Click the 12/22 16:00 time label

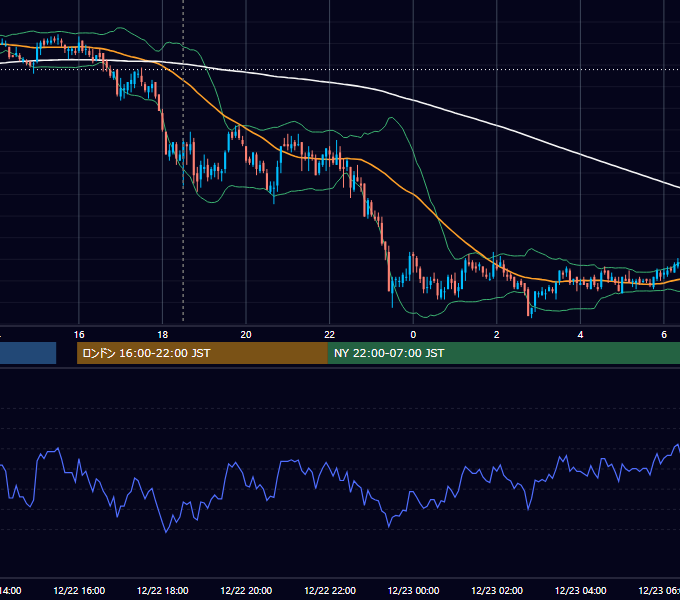coord(79,590)
